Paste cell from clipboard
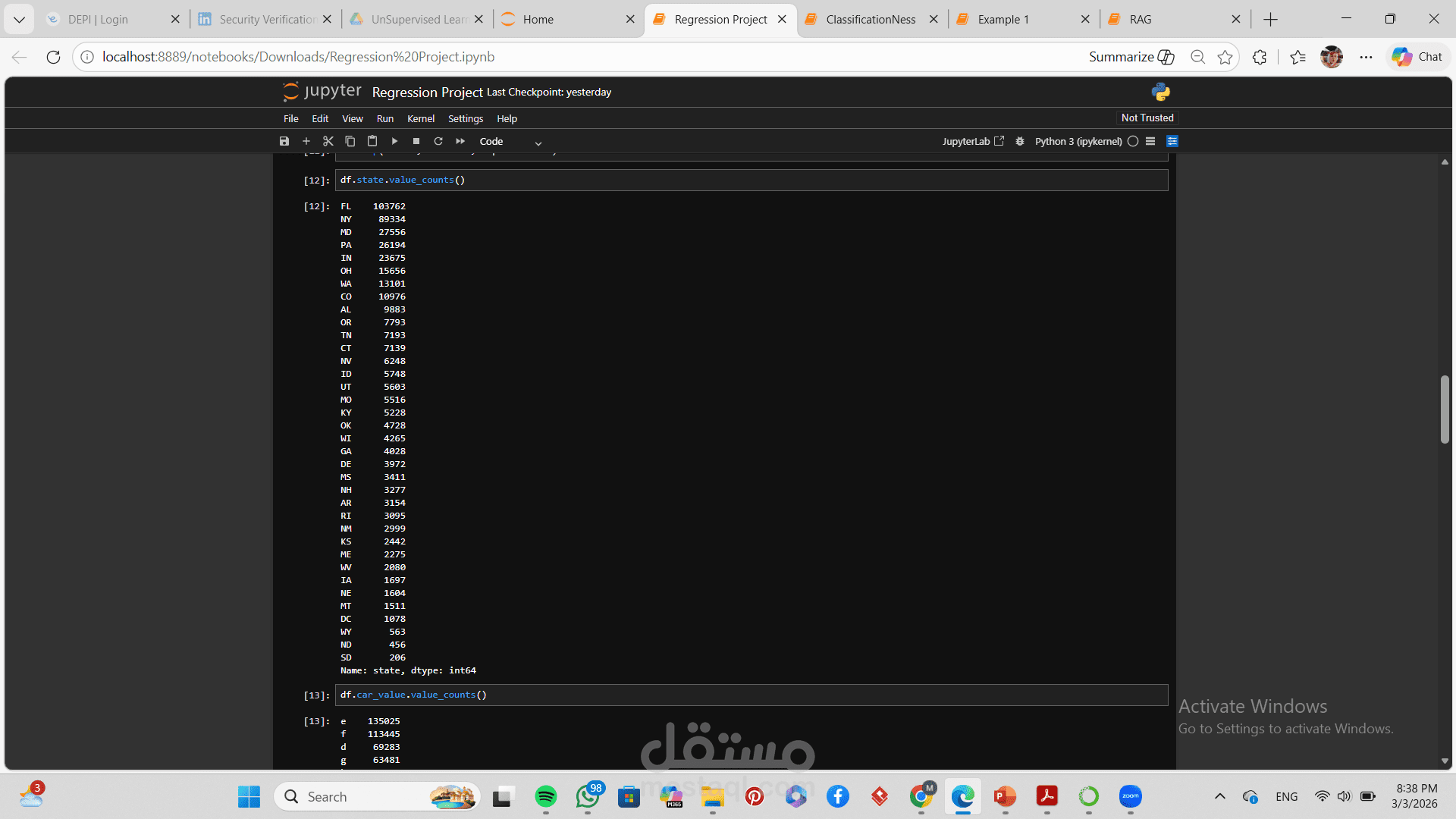The width and height of the screenshot is (1456, 819). tap(372, 141)
